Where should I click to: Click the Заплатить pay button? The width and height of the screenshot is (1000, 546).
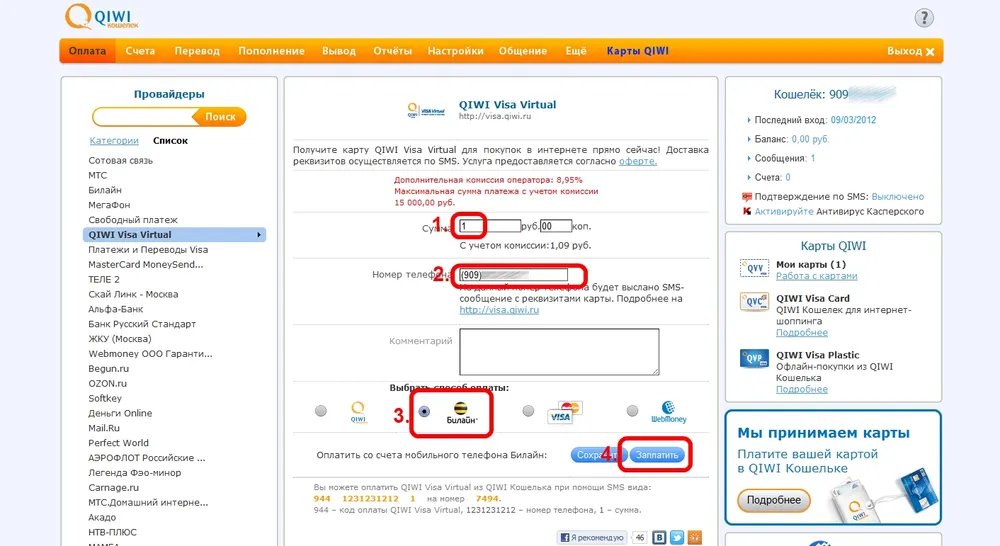pyautogui.click(x=657, y=455)
